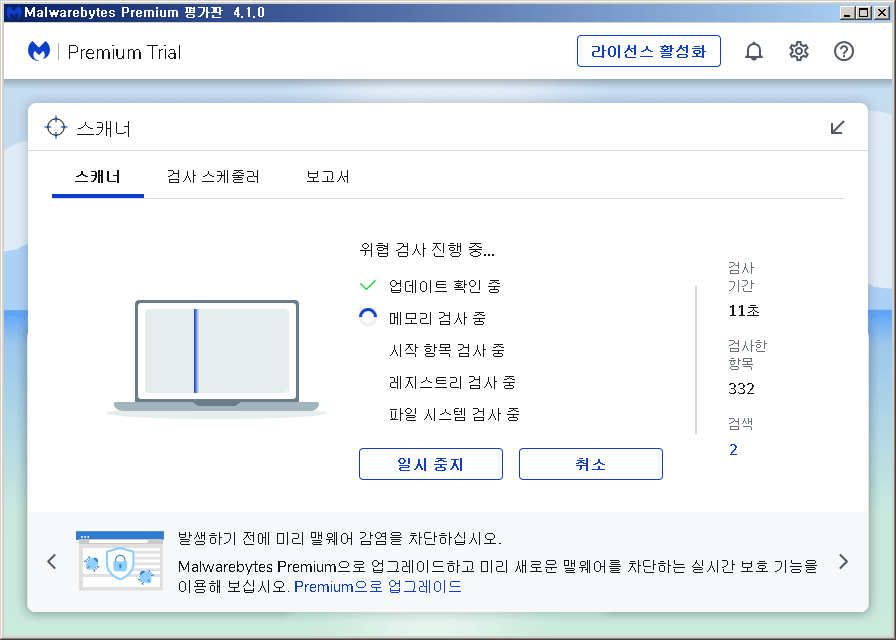The height and width of the screenshot is (640, 896).
Task: Cancel the scan with 취소
Action: (x=591, y=464)
